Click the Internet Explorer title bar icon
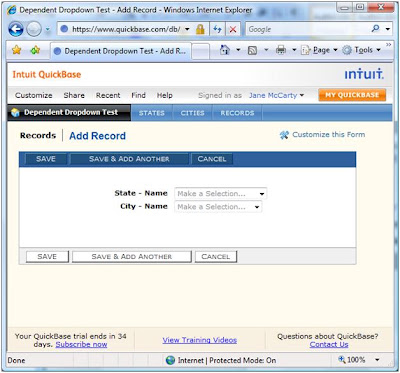400x373 pixels. point(11,10)
